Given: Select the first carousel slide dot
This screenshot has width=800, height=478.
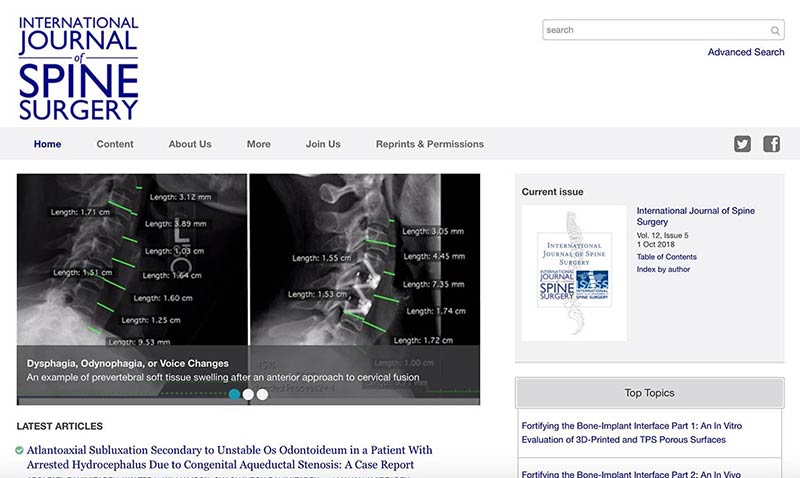Looking at the screenshot, I should click(x=234, y=394).
